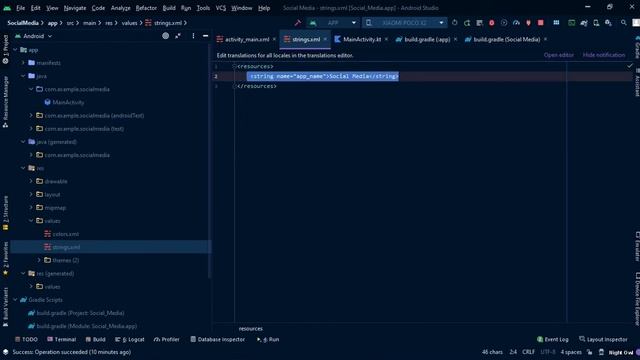
Task: Click the Expand All icon in Project panel
Action: click(178, 36)
